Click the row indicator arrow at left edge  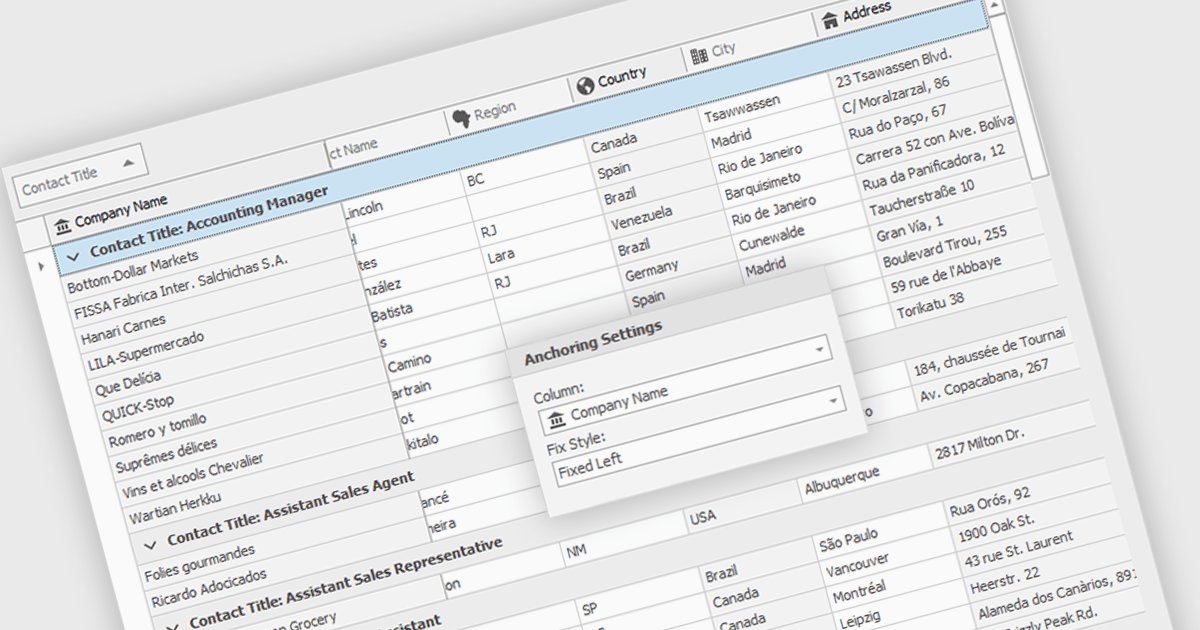[40, 266]
